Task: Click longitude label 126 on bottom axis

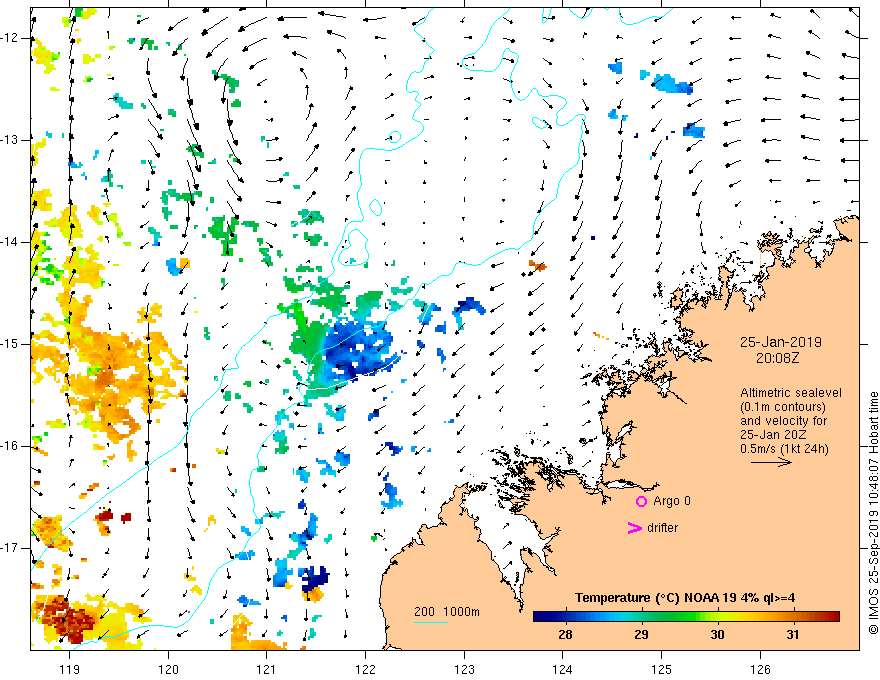Action: click(760, 669)
